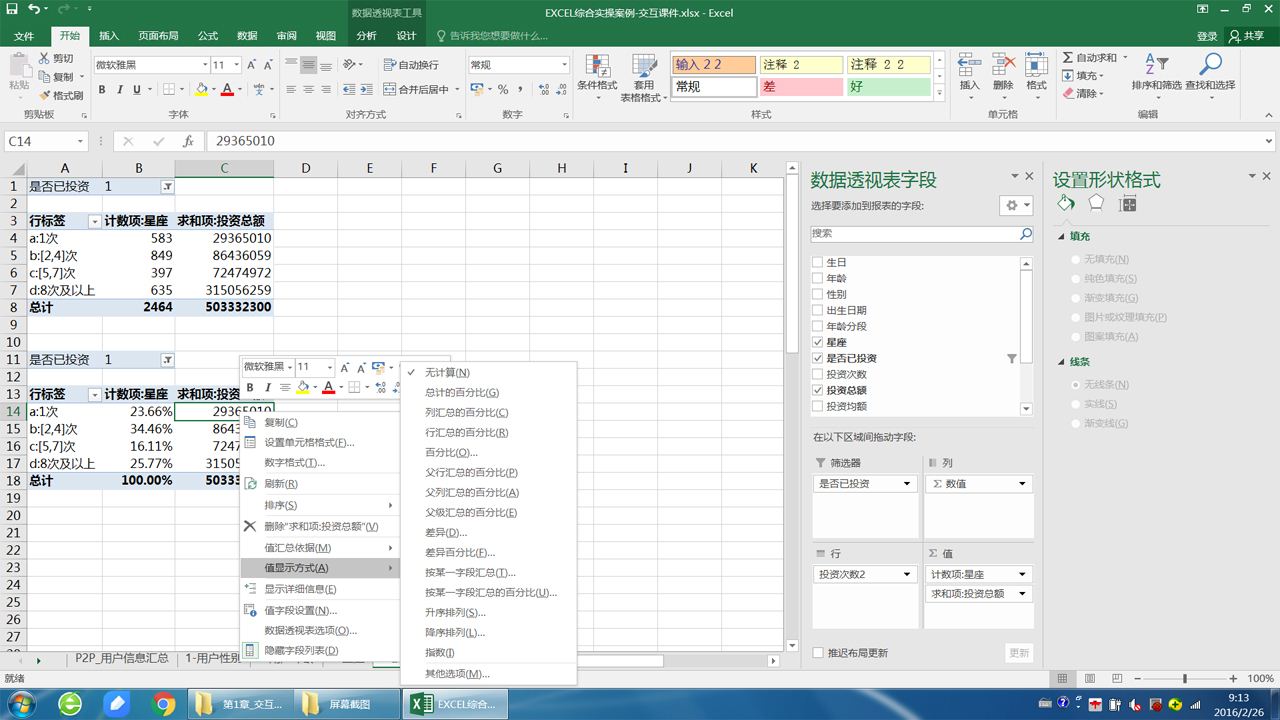The height and width of the screenshot is (720, 1280).
Task: Open dropdown for 投资次数2 in rows area
Action: click(x=906, y=574)
